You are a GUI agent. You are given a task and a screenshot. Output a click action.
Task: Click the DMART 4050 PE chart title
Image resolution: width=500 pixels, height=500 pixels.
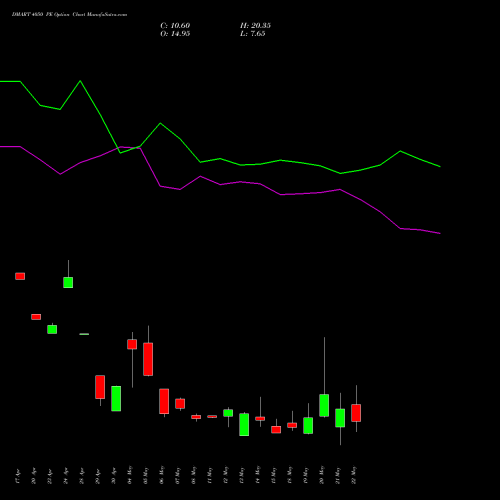click(69, 15)
